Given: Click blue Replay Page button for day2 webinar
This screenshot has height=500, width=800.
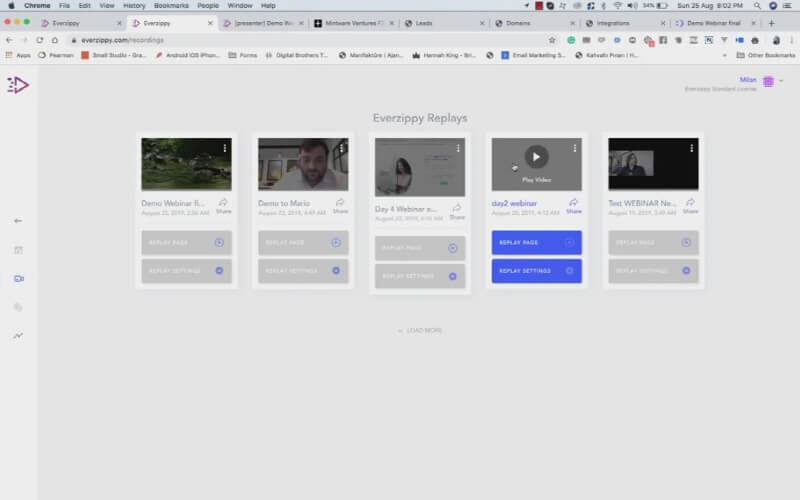Looking at the screenshot, I should pyautogui.click(x=537, y=242).
